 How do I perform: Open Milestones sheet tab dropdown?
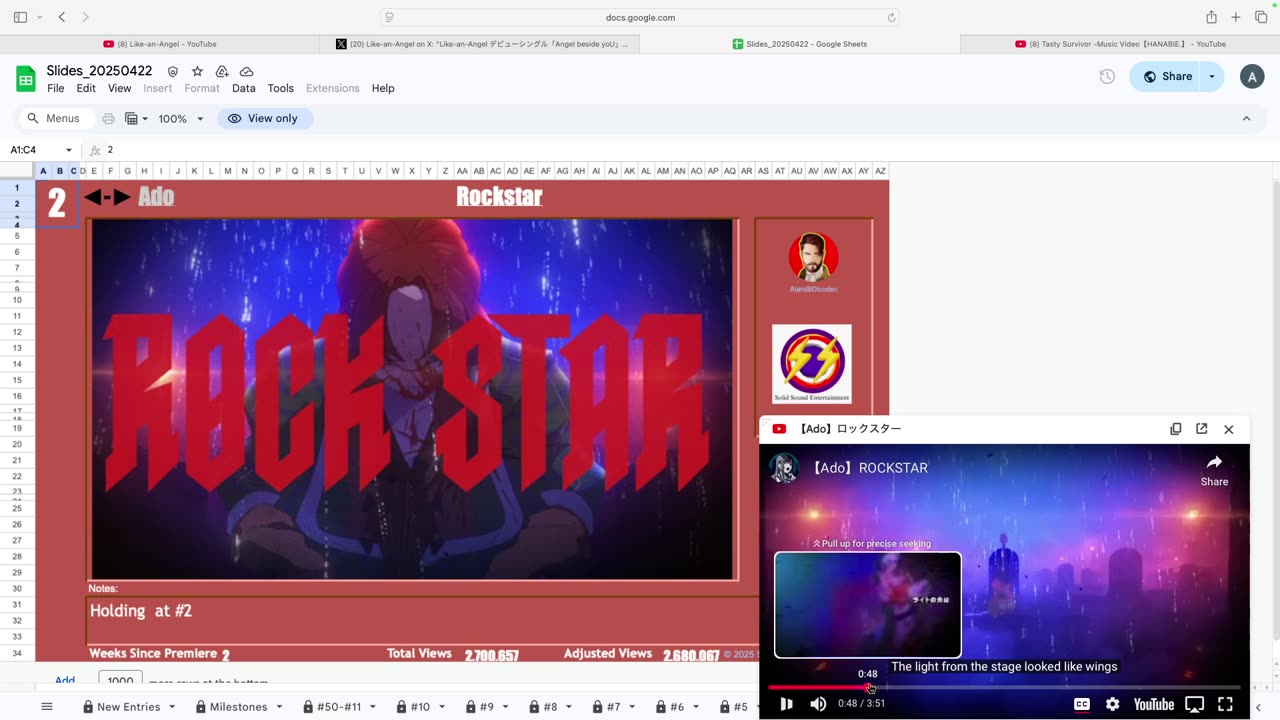pos(279,706)
